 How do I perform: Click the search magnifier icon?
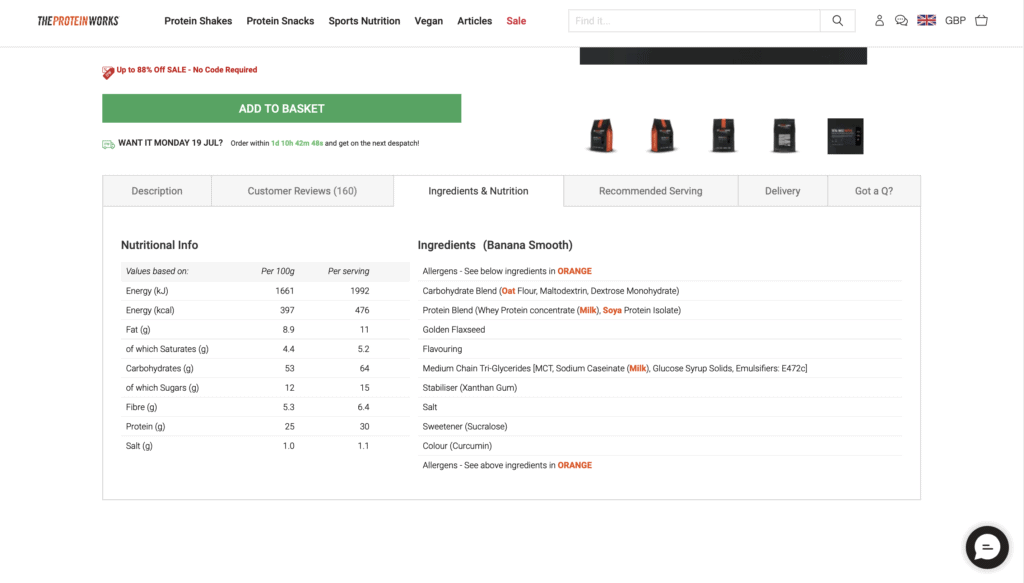click(837, 21)
